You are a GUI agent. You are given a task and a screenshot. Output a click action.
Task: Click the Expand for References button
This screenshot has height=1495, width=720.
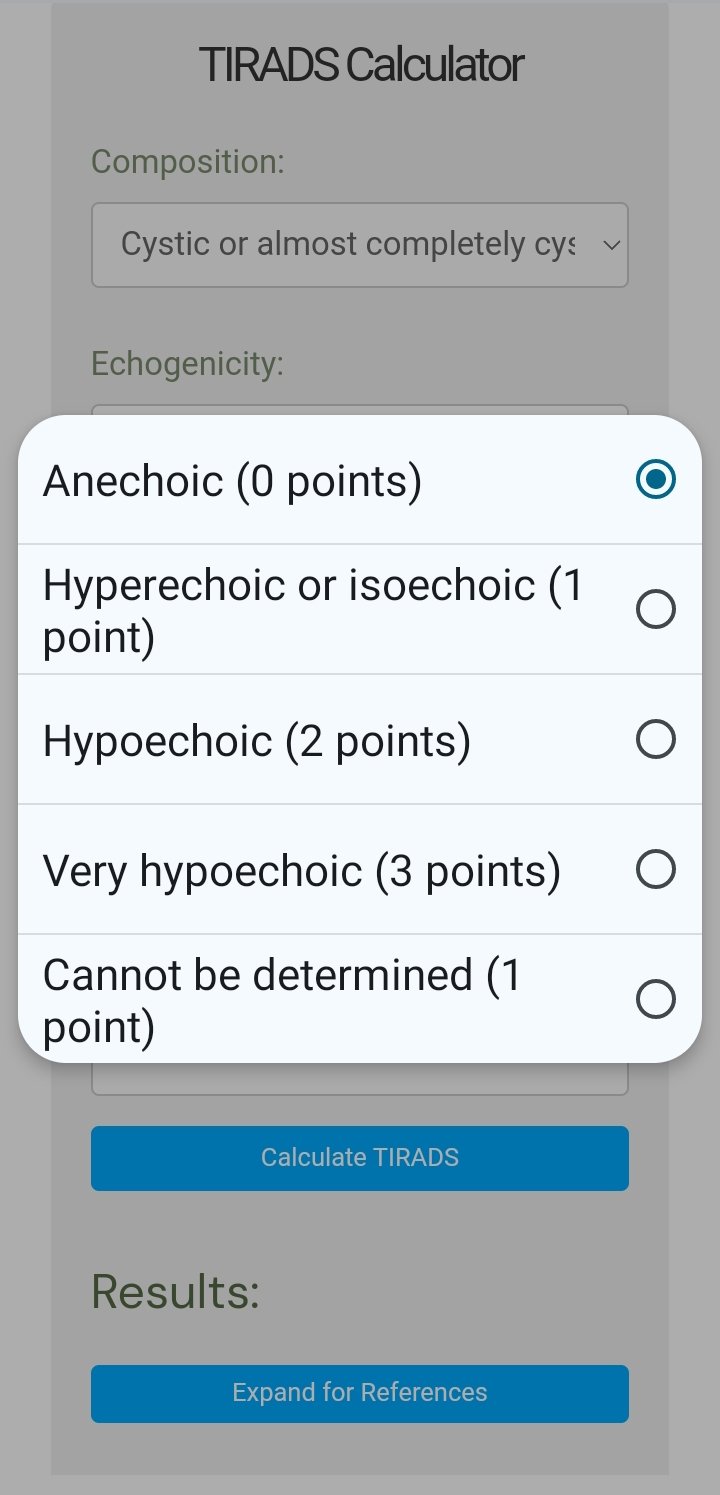coord(360,1393)
